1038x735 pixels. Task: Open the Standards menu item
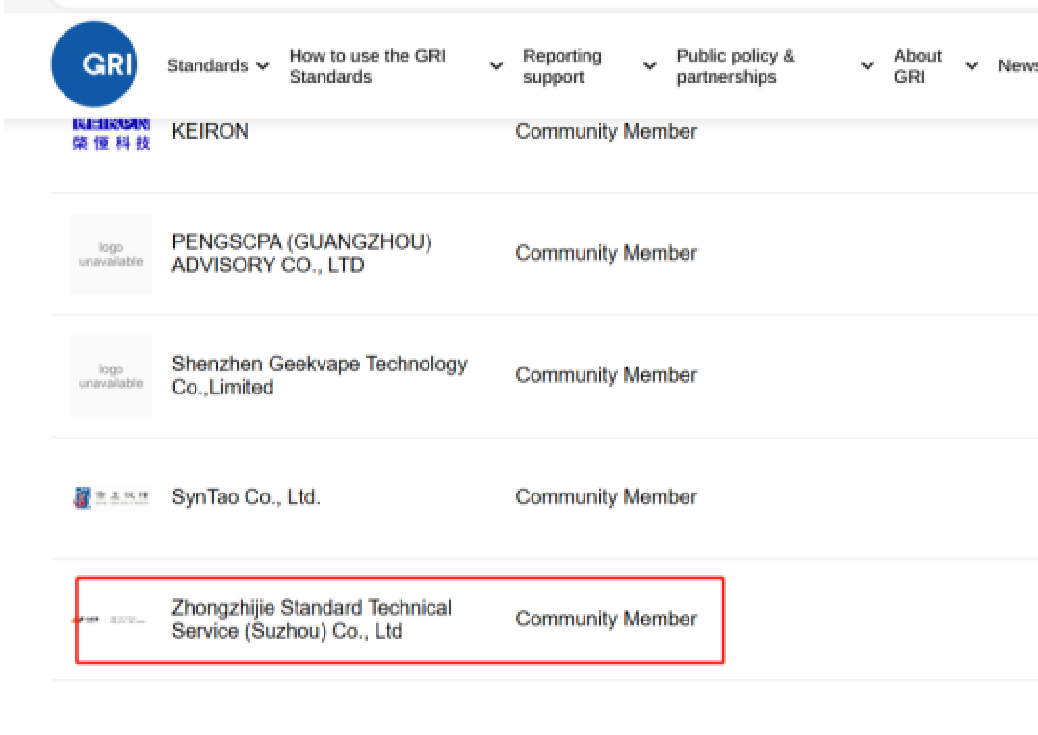pyautogui.click(x=207, y=66)
